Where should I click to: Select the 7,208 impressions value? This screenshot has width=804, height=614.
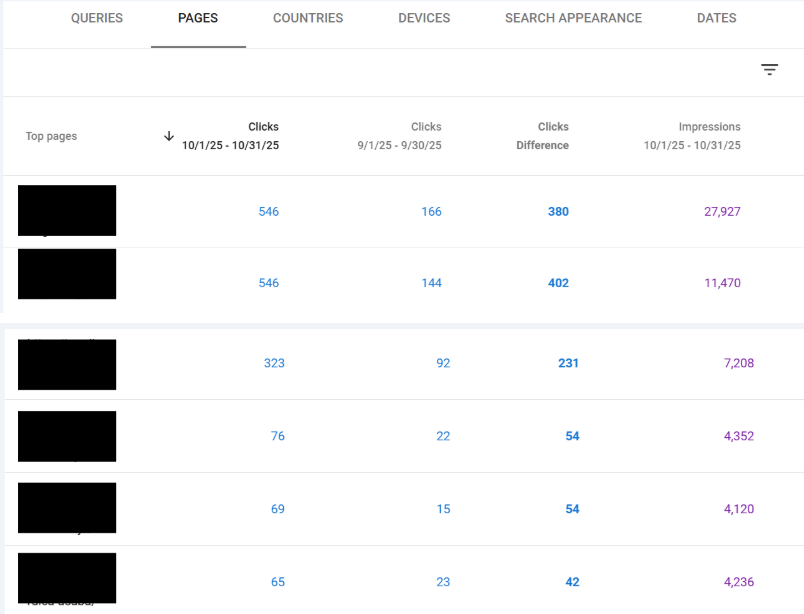coord(738,363)
